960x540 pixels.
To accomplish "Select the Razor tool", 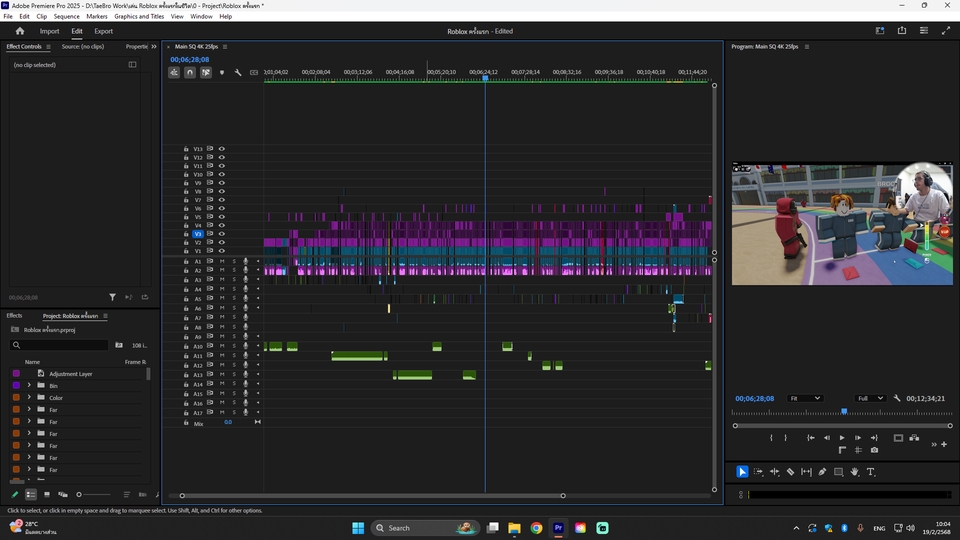I will 790,472.
